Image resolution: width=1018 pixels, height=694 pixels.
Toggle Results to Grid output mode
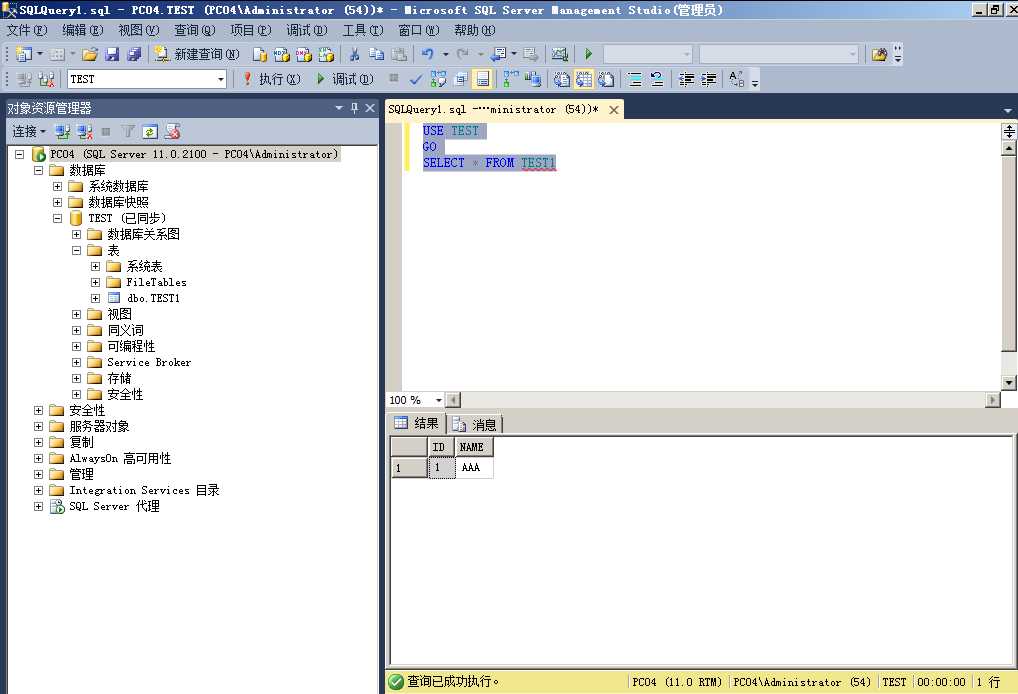pos(584,79)
